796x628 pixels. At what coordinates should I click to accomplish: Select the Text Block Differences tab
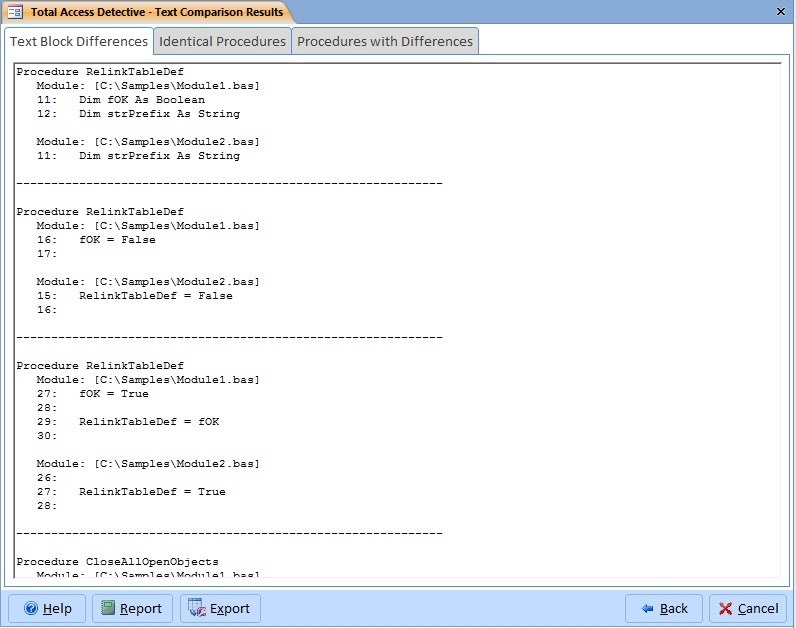tap(79, 41)
